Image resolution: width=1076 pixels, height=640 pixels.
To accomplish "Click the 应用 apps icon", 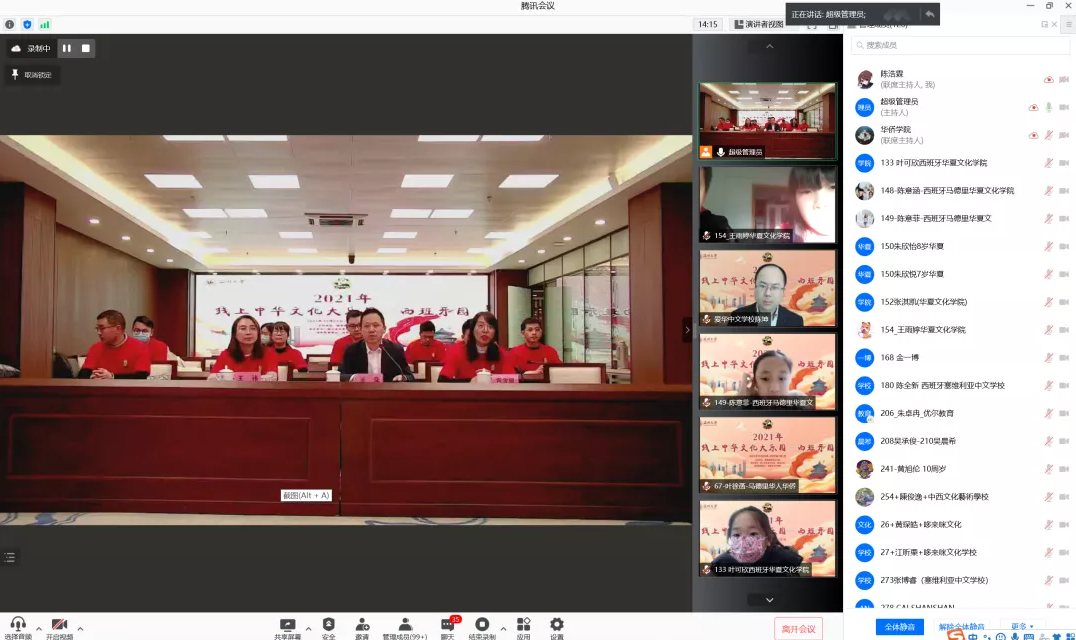I will pos(523,625).
